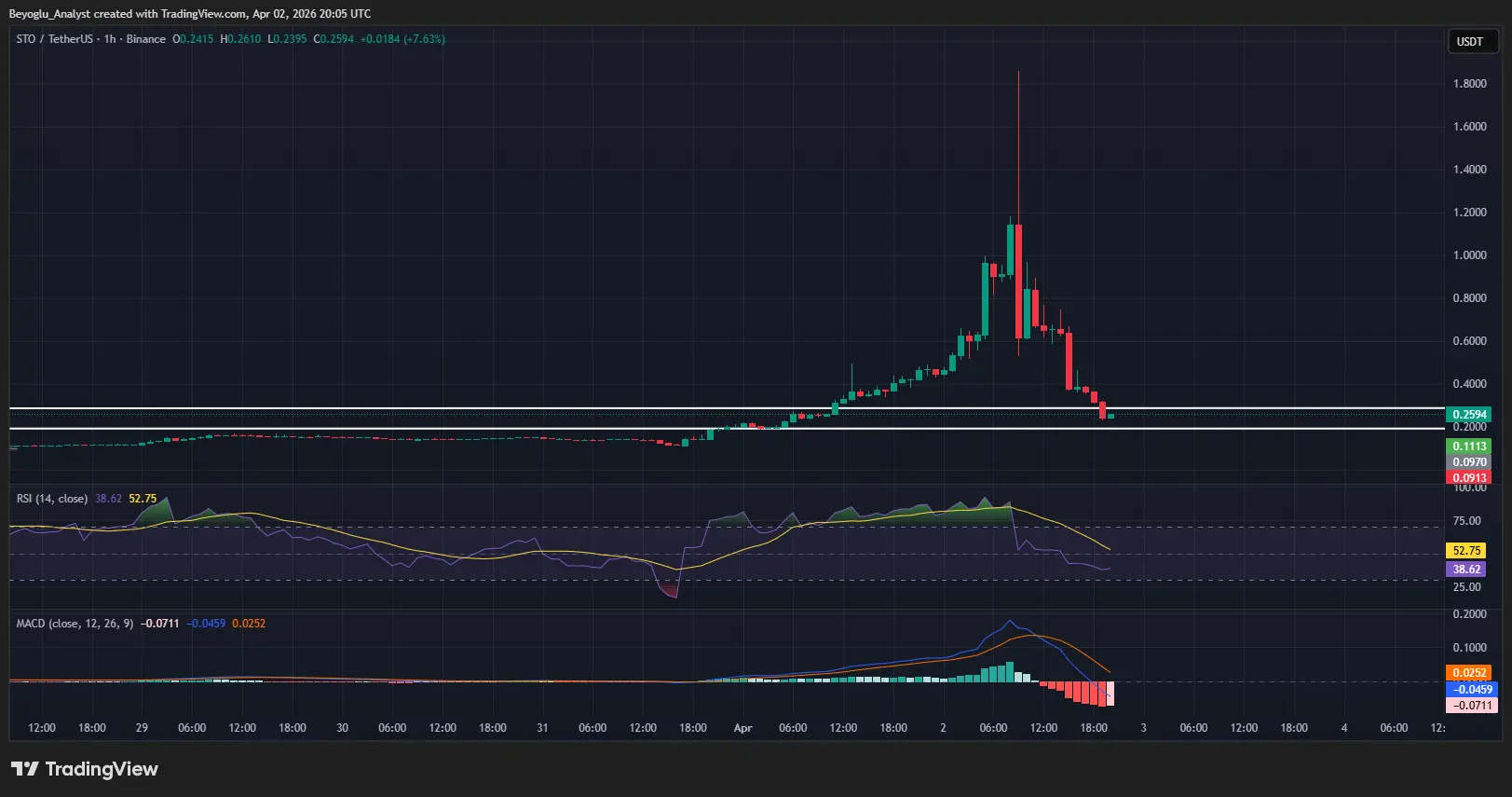Click the 0.8000 price scale label
This screenshot has height=797, width=1512.
click(x=1470, y=298)
